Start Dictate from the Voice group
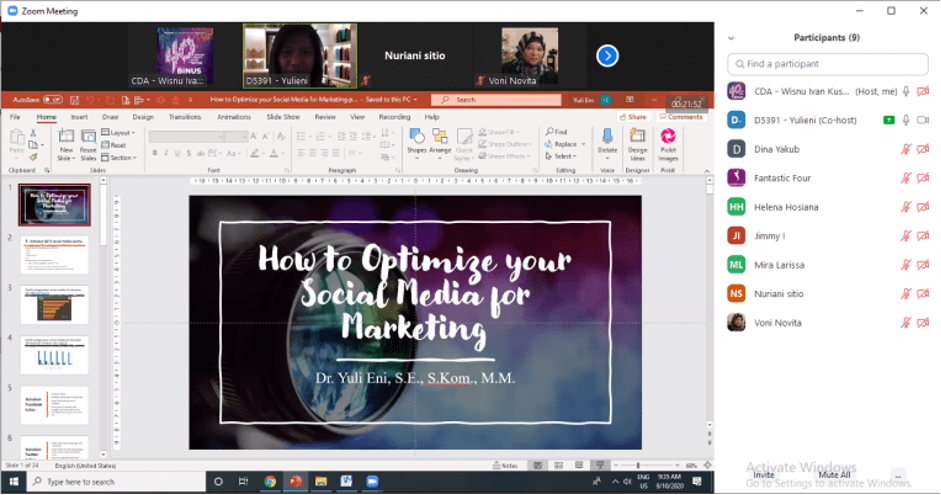The height and width of the screenshot is (495, 941). tap(607, 143)
